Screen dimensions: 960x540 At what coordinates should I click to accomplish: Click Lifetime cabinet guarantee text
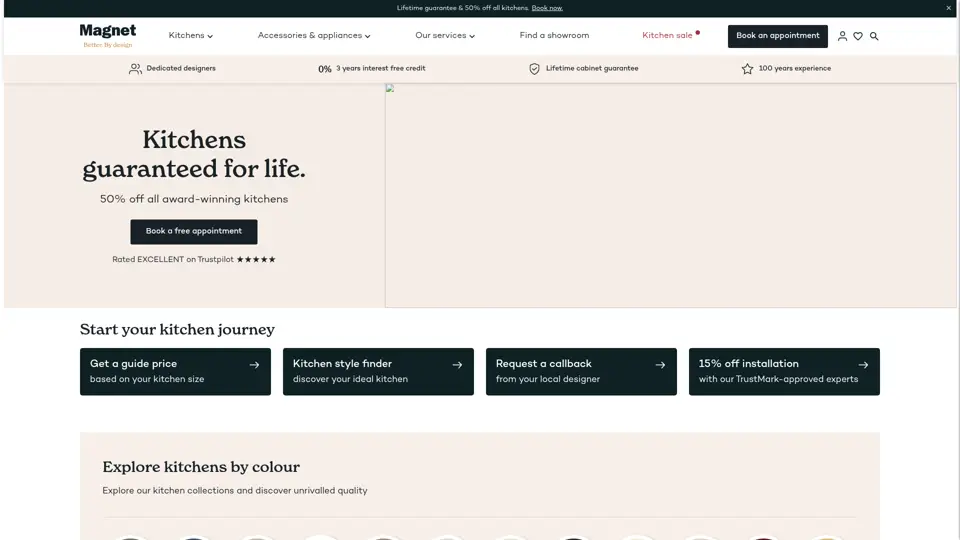coord(591,69)
